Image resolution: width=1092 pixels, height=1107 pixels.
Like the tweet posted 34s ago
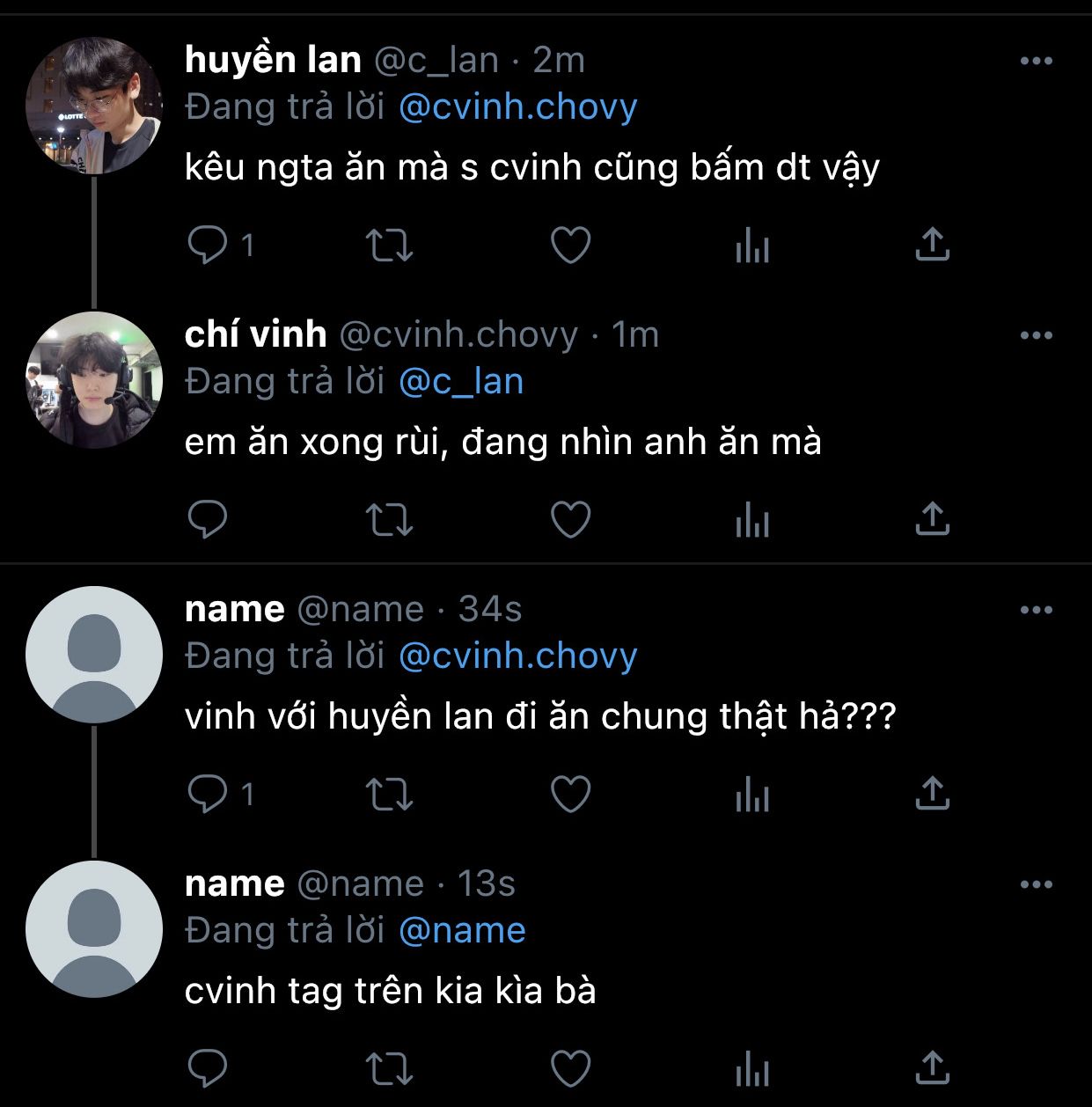click(x=570, y=794)
